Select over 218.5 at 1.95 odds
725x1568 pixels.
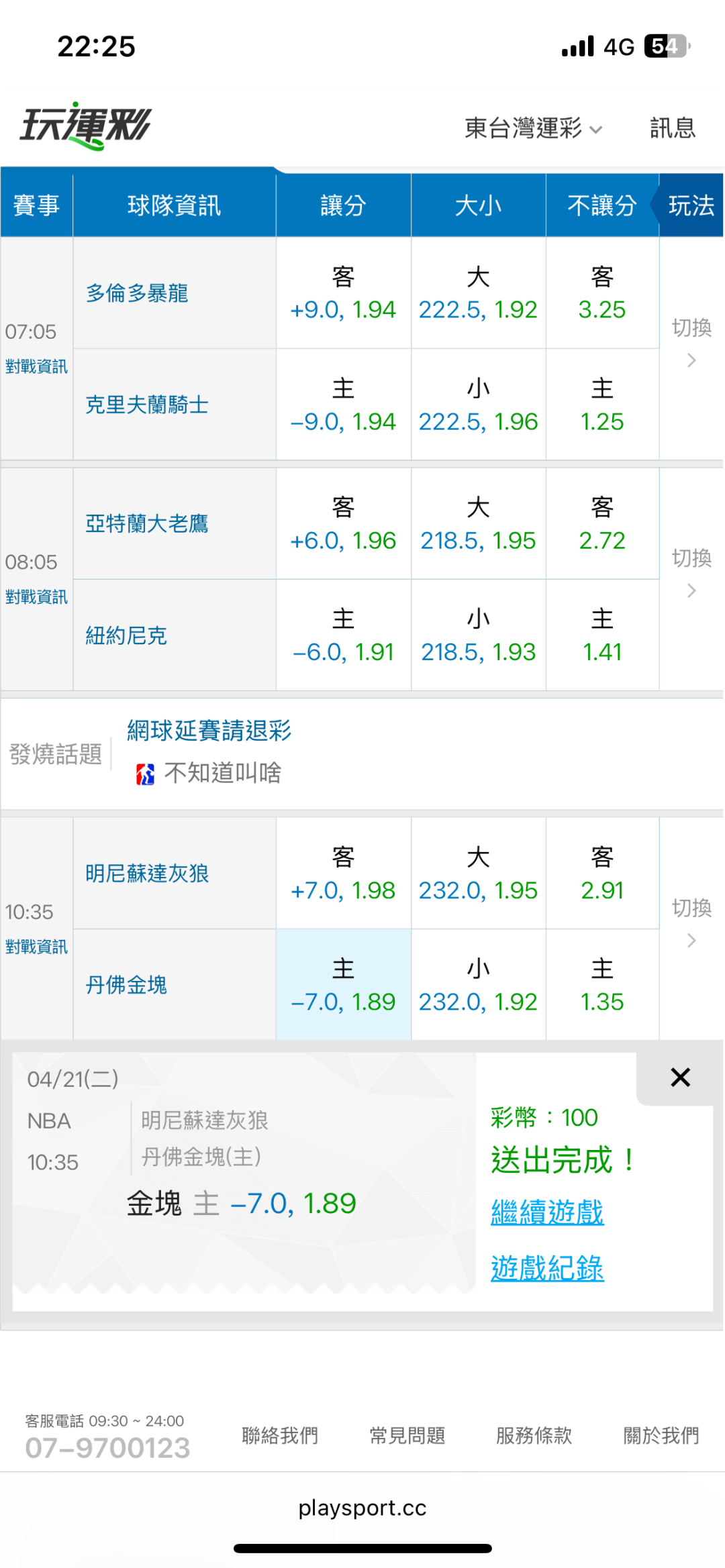pyautogui.click(x=478, y=523)
